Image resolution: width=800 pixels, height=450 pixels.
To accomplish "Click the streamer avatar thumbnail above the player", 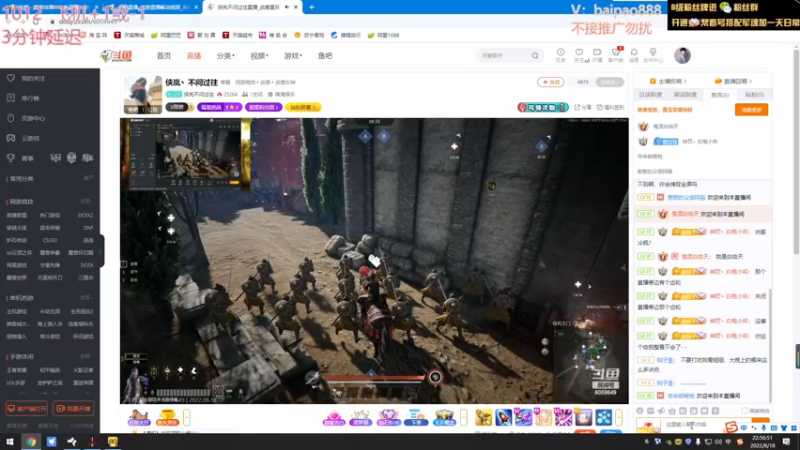I will tap(142, 95).
